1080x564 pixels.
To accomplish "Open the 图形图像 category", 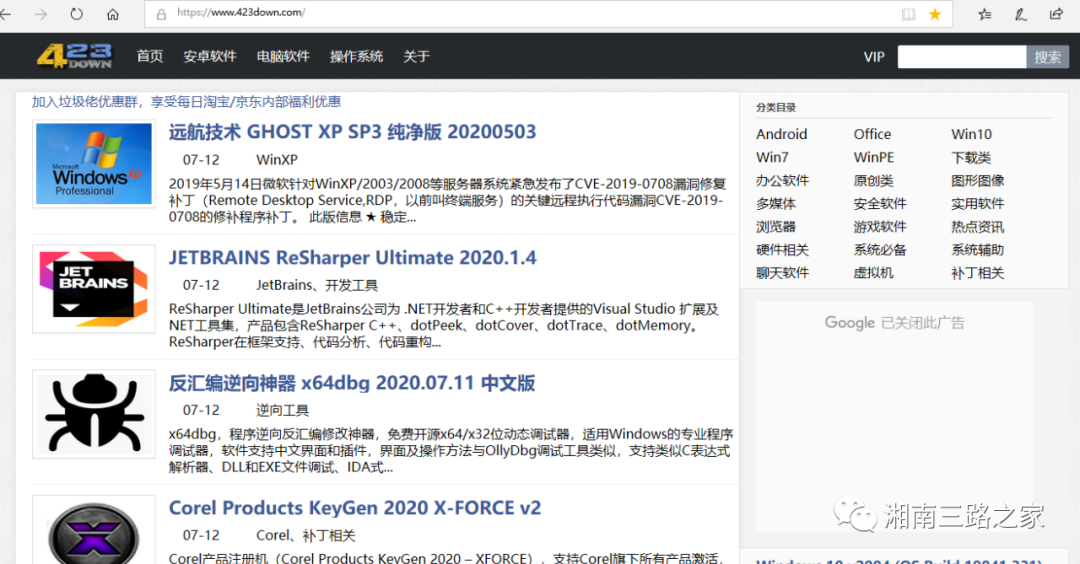I will pos(977,180).
